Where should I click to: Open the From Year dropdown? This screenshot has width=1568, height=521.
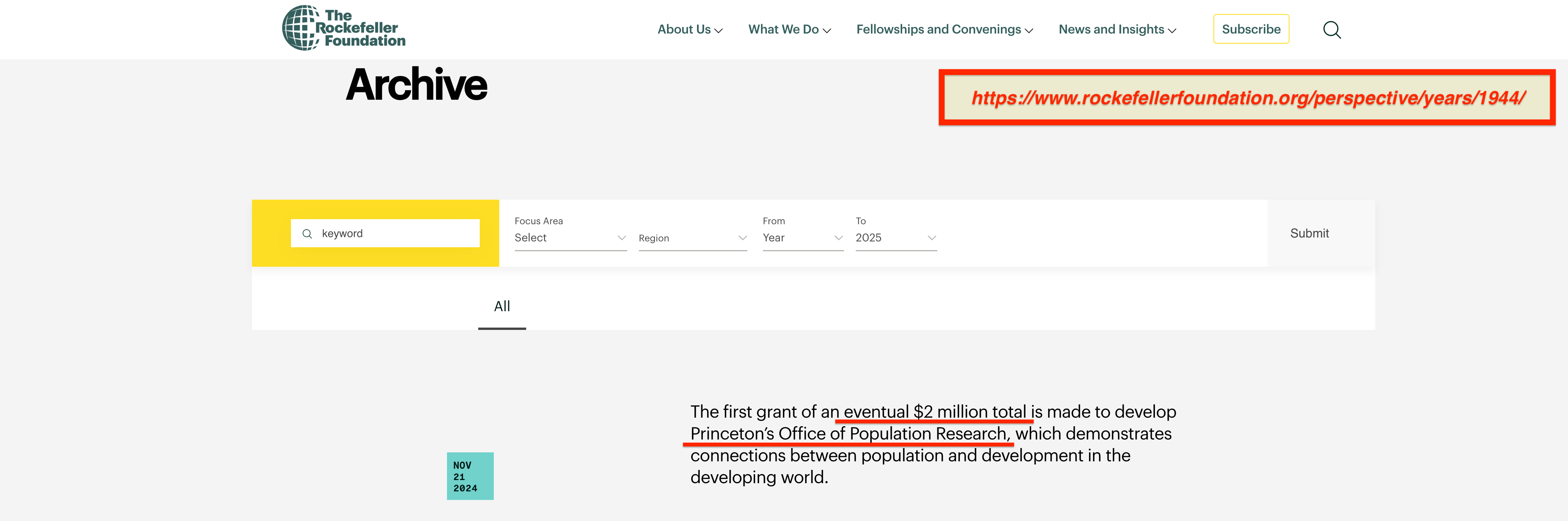(x=803, y=238)
